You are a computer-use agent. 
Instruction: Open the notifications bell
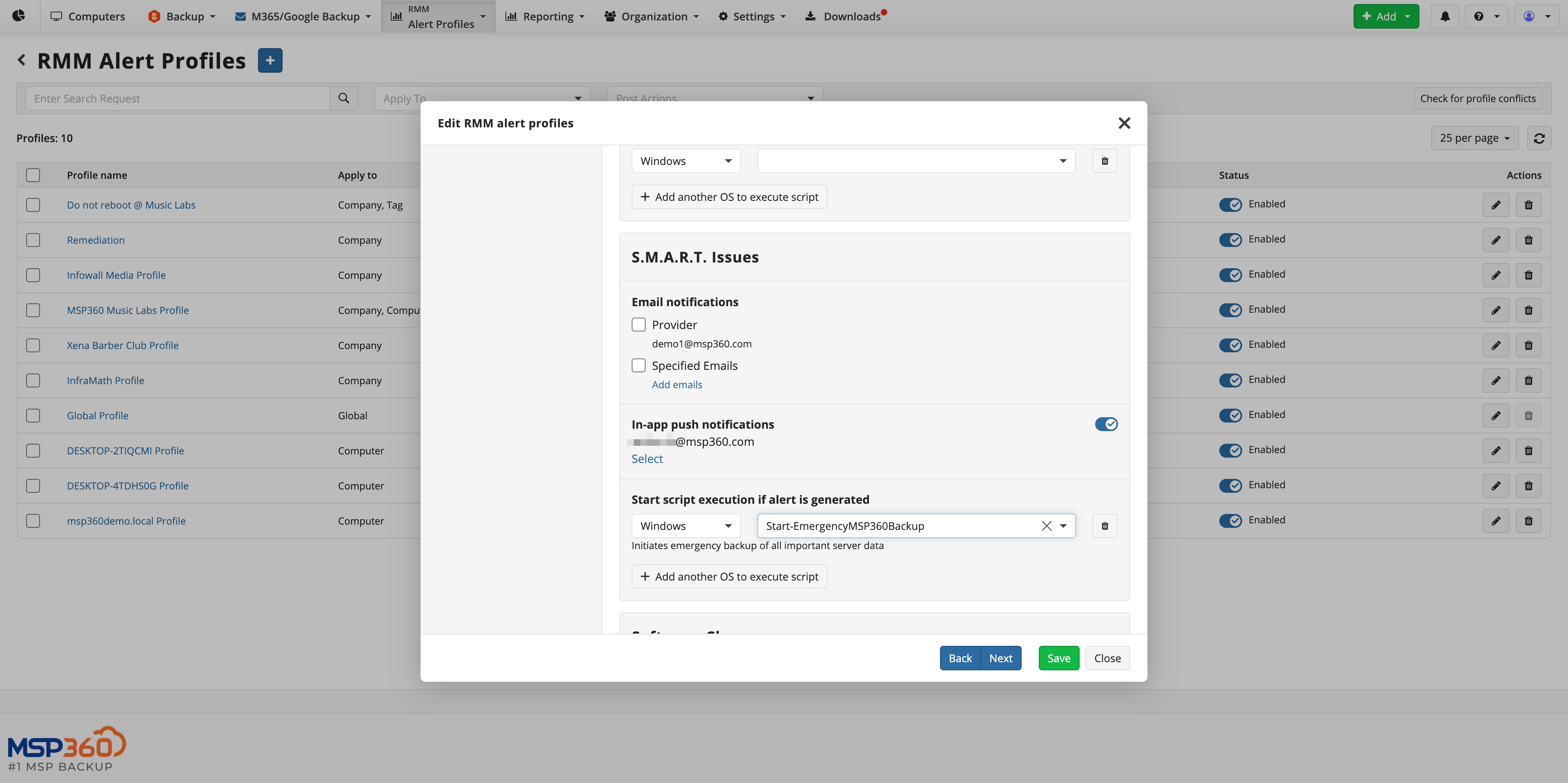click(1444, 16)
